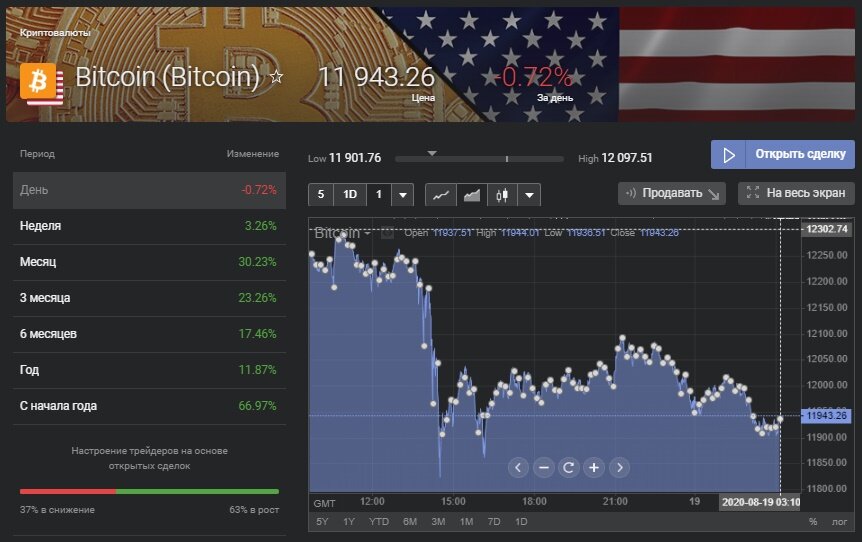This screenshot has height=542, width=862.
Task: Select the area chart type icon
Action: coord(471,194)
